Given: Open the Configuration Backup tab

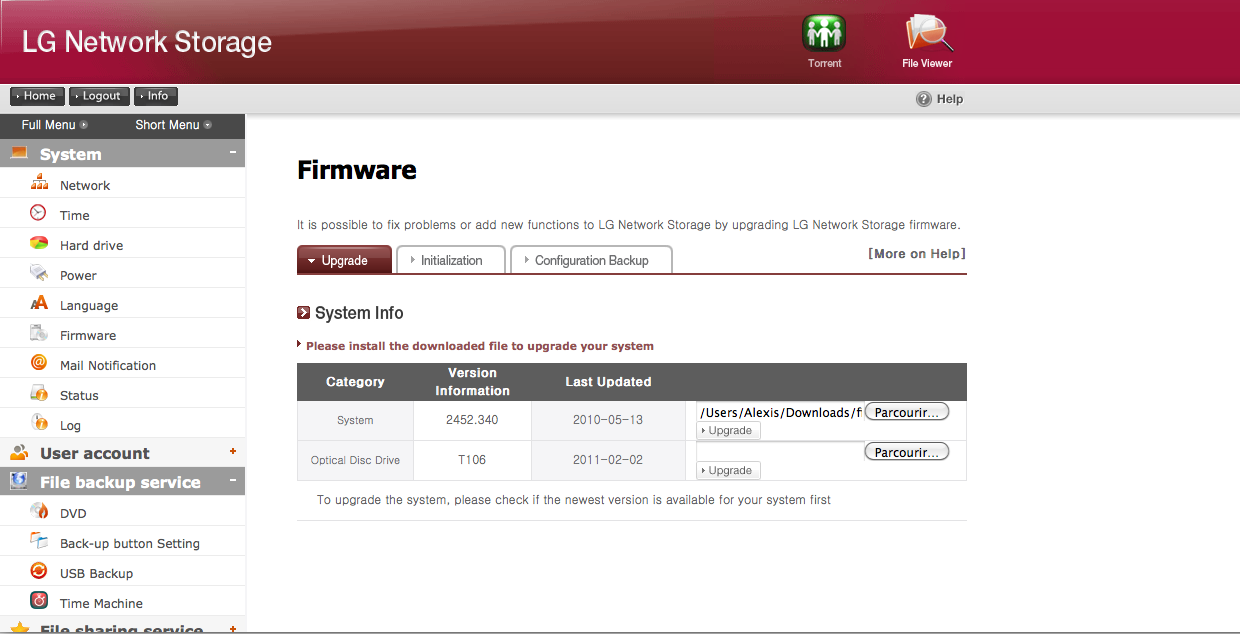Looking at the screenshot, I should point(591,260).
